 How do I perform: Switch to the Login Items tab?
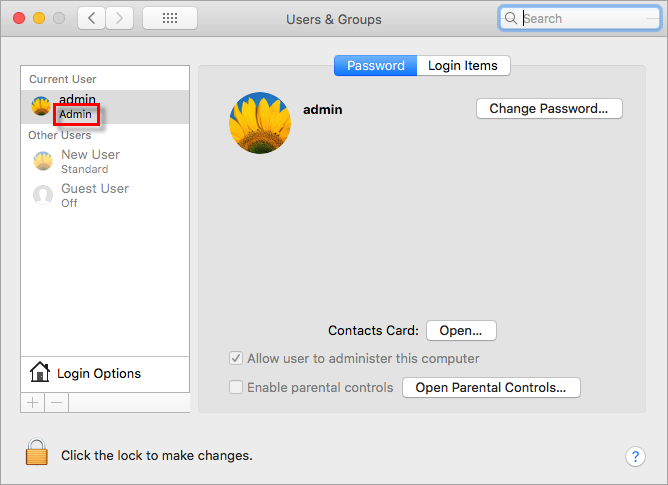click(x=463, y=66)
